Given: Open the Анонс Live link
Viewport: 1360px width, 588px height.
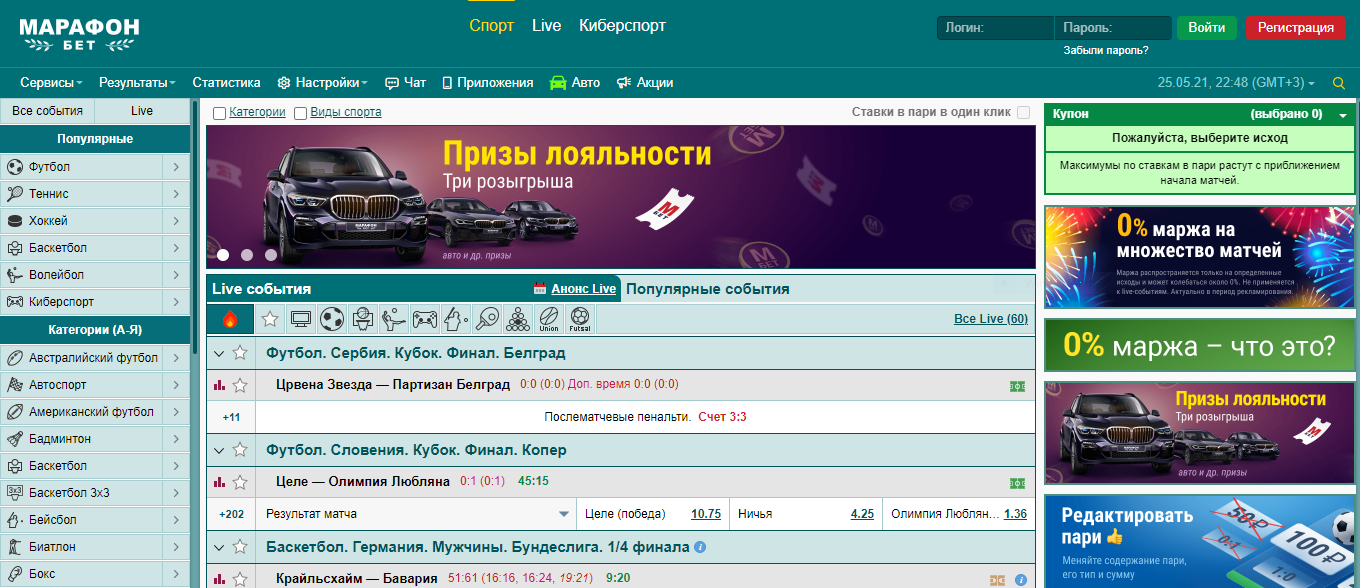Looking at the screenshot, I should (x=583, y=289).
